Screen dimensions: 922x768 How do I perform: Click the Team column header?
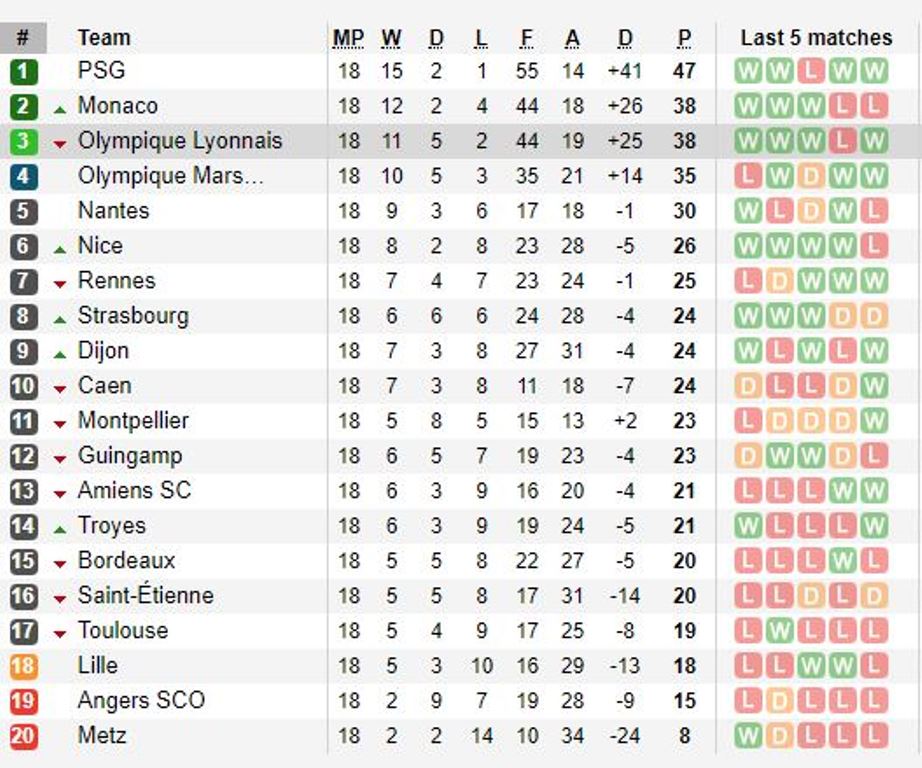click(104, 38)
